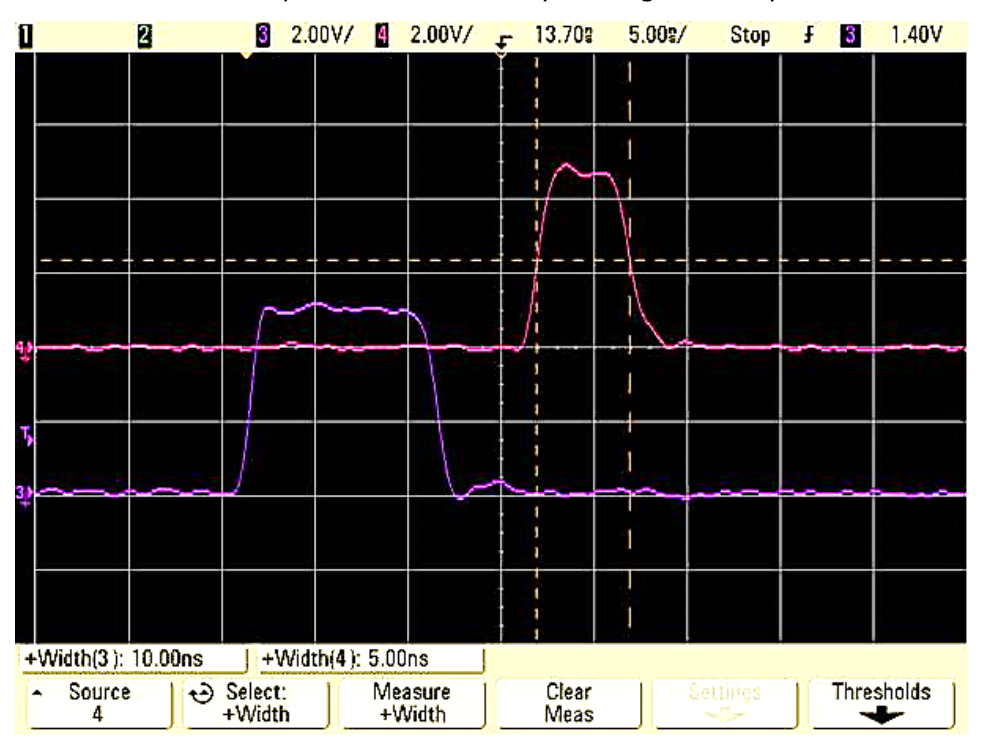The width and height of the screenshot is (990, 750).
Task: Click the trigger level T marker
Action: (26, 435)
